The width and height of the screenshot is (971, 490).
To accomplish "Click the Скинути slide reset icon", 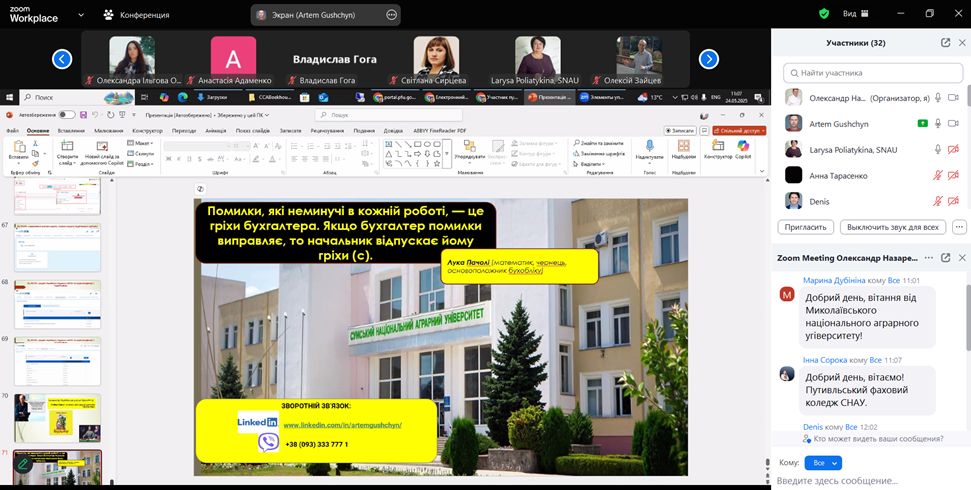I will pyautogui.click(x=141, y=153).
